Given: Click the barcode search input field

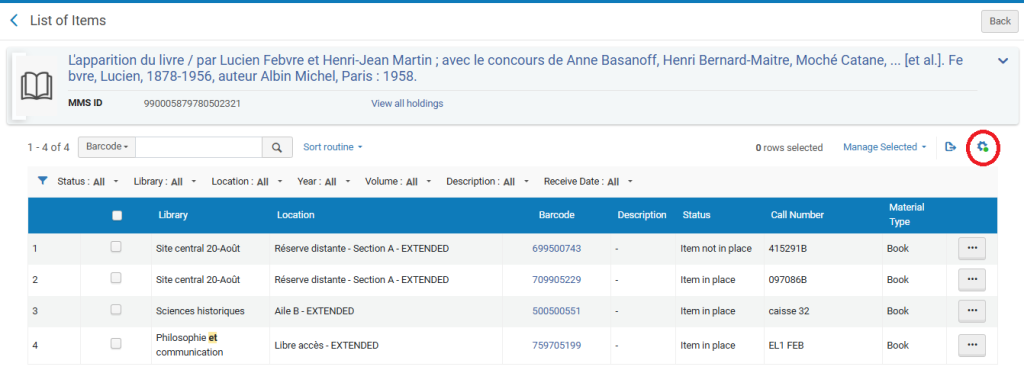Looking at the screenshot, I should tap(199, 147).
